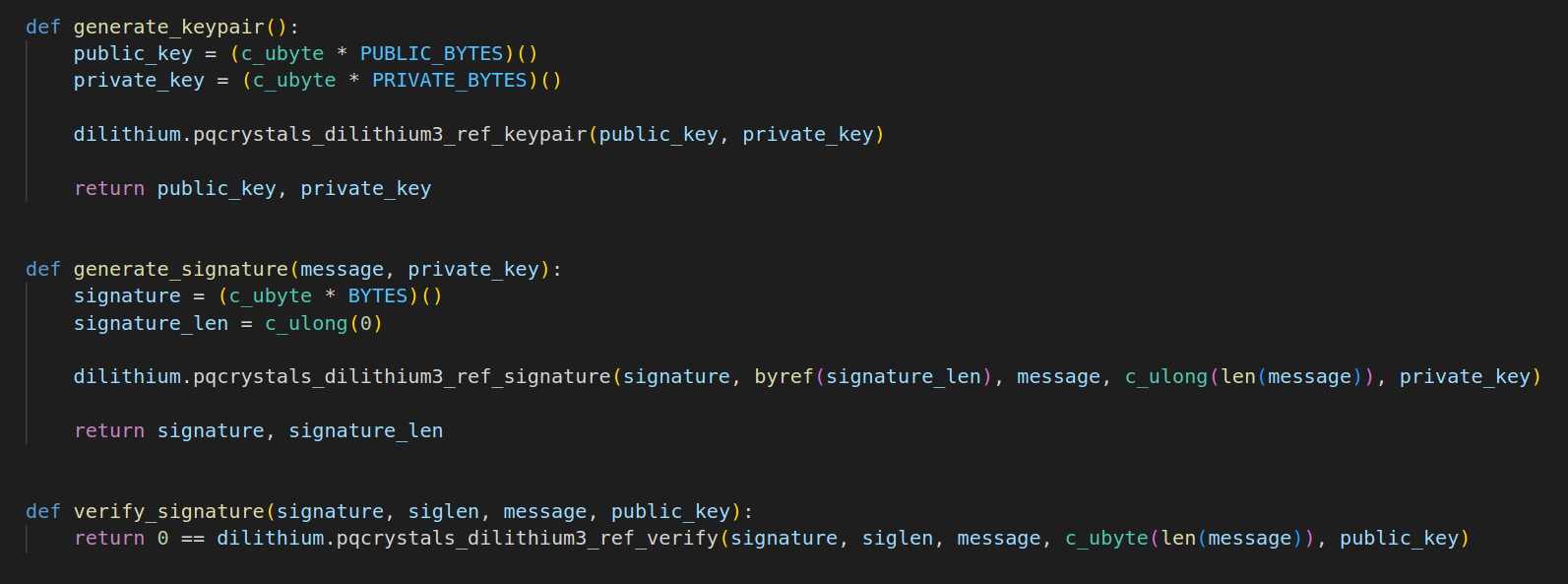
Task: Click the verify_signature function name
Action: tap(169, 511)
